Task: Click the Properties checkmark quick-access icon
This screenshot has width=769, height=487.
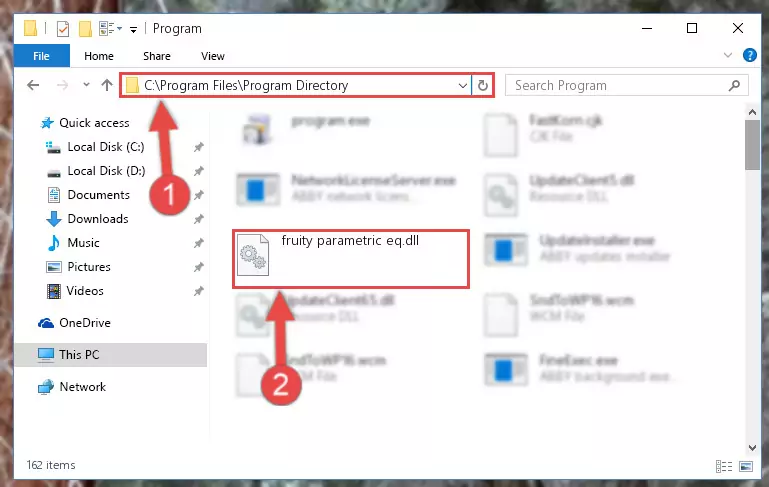Action: [63, 29]
